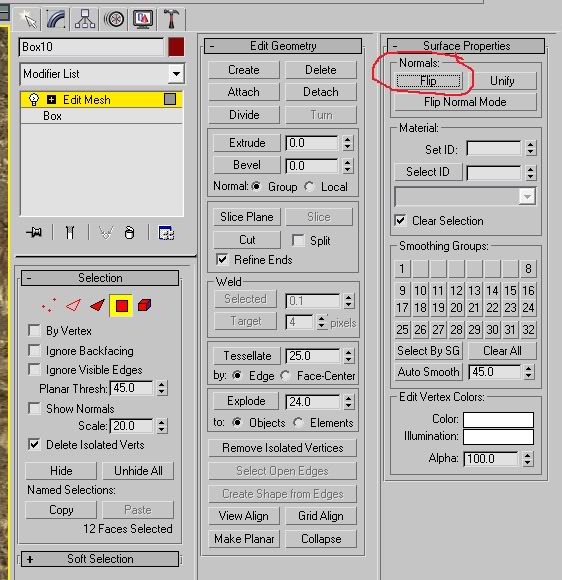Open the Motion panel wheel icon
Image resolution: width=562 pixels, height=580 pixels.
coord(114,19)
